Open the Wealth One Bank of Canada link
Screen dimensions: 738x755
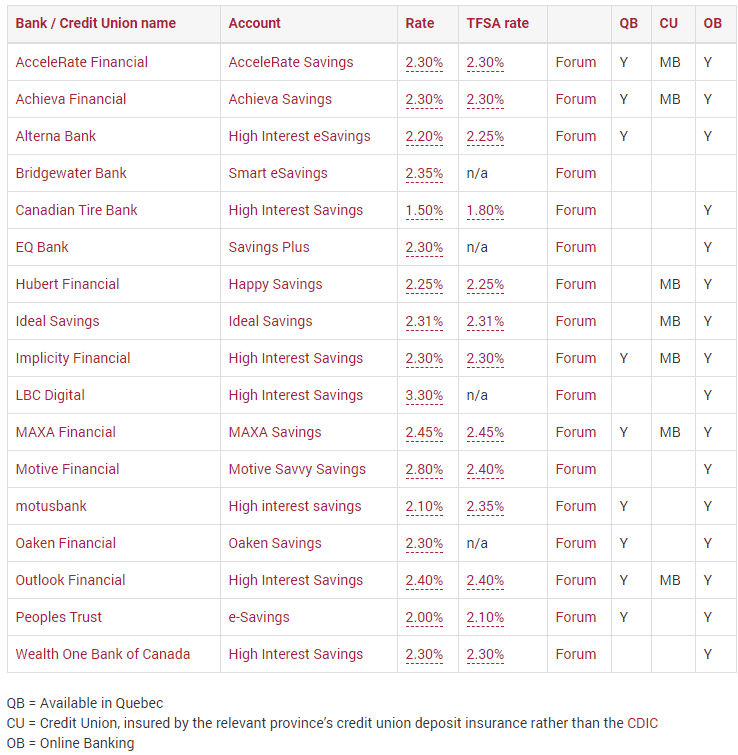point(103,654)
